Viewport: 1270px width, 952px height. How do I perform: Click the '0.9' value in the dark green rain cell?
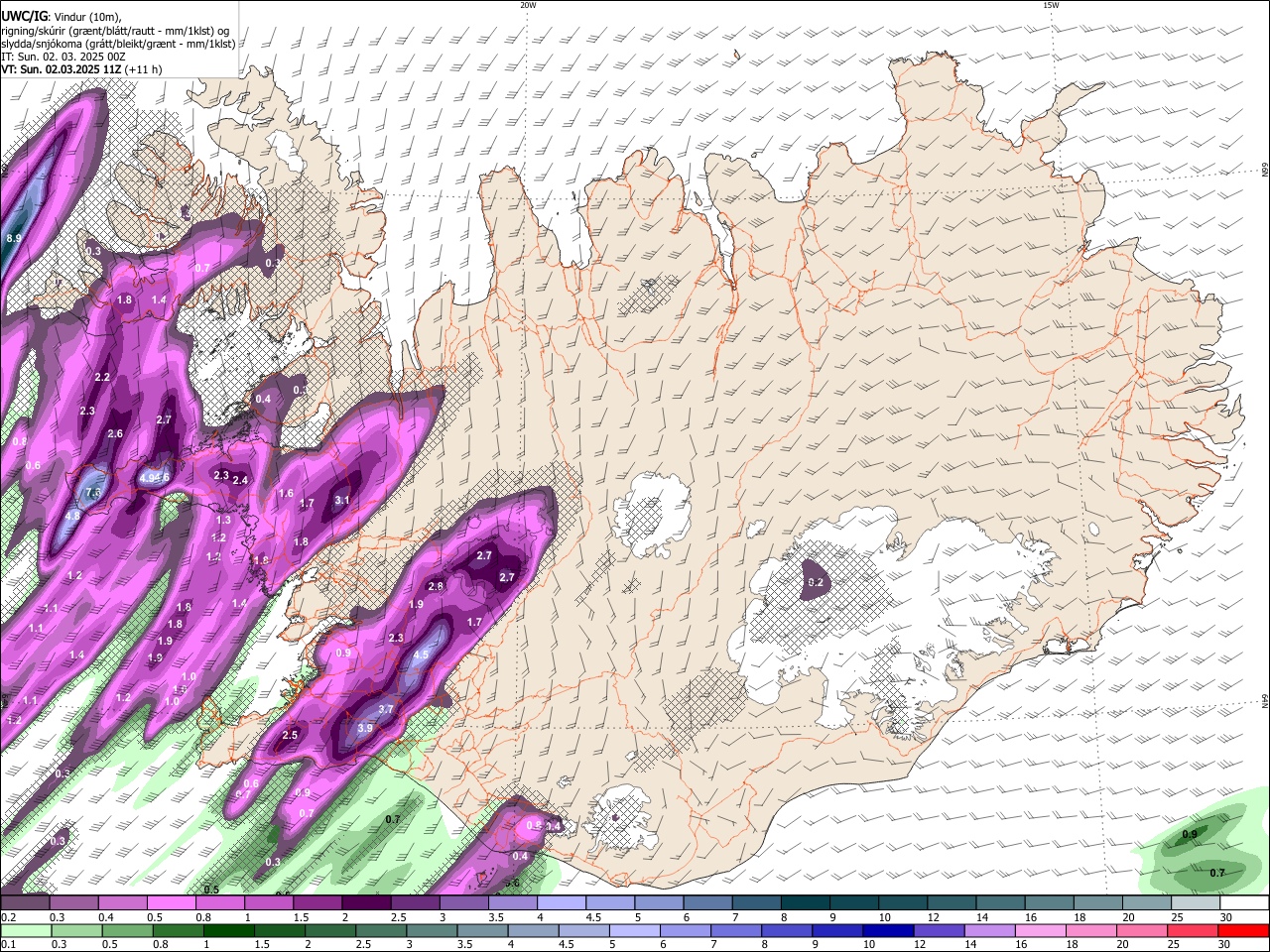click(x=1190, y=835)
